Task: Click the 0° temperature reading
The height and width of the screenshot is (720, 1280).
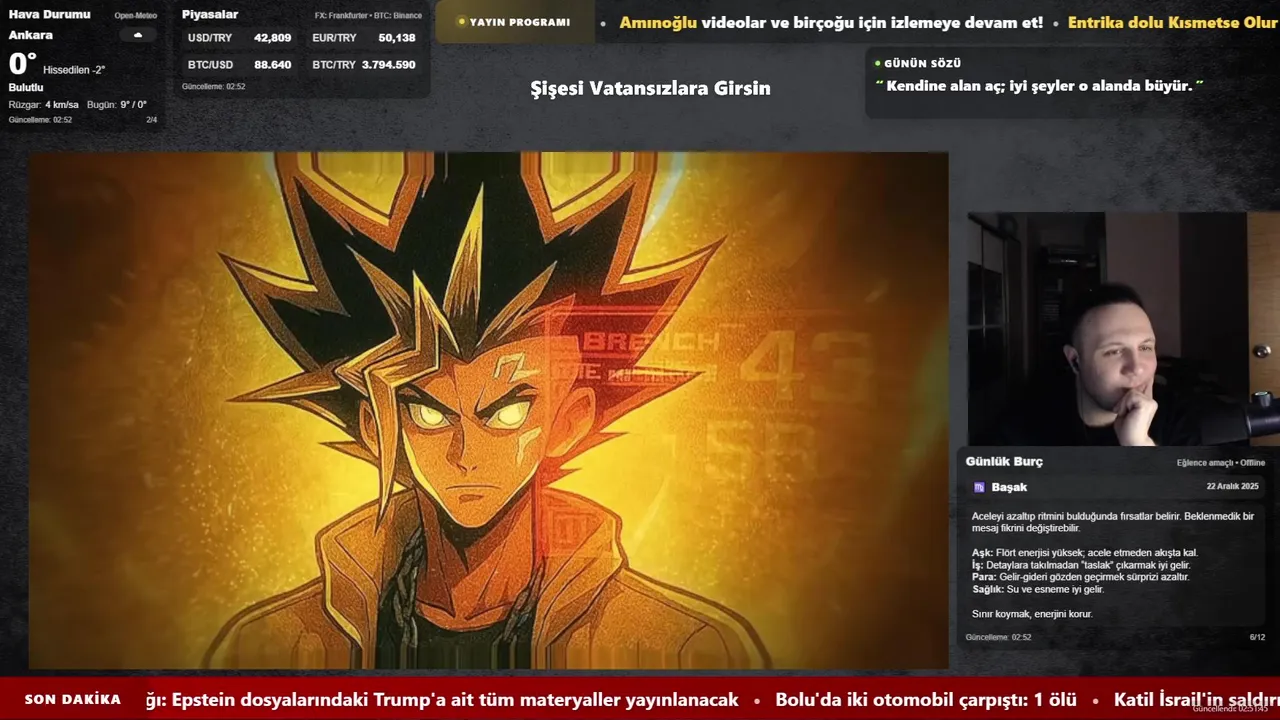Action: click(x=22, y=64)
